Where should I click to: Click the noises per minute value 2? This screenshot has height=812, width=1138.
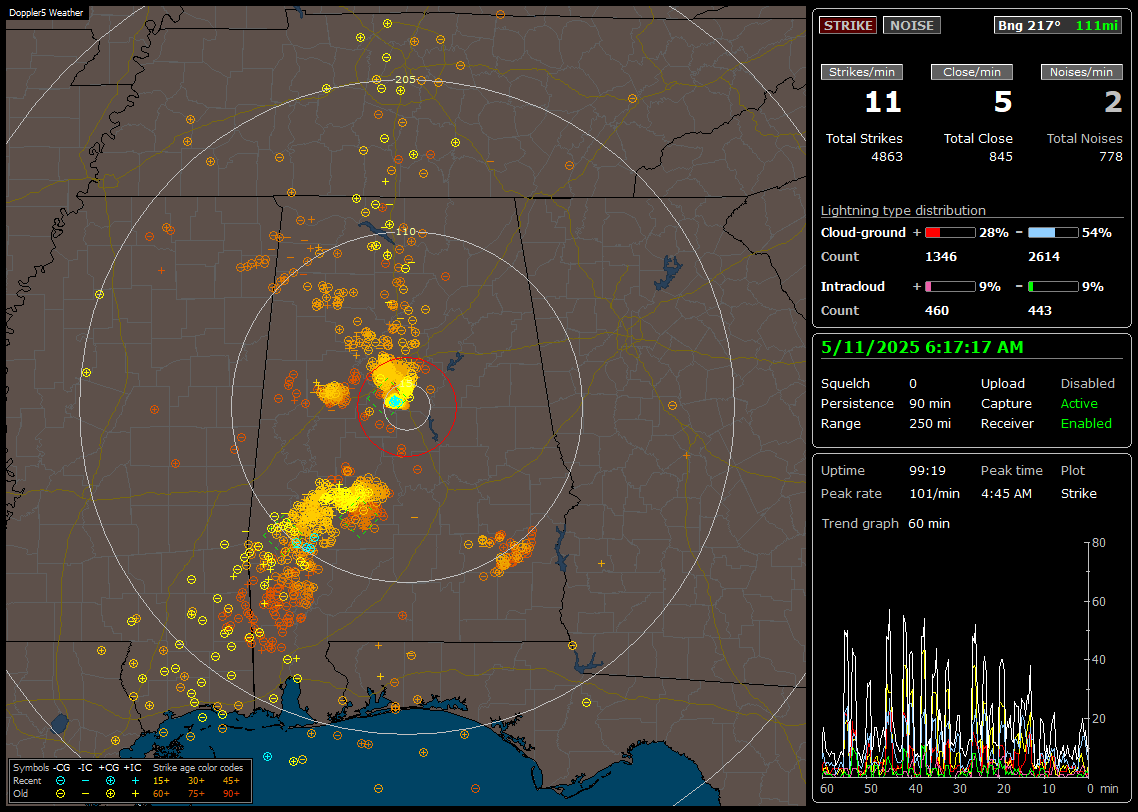point(1113,102)
